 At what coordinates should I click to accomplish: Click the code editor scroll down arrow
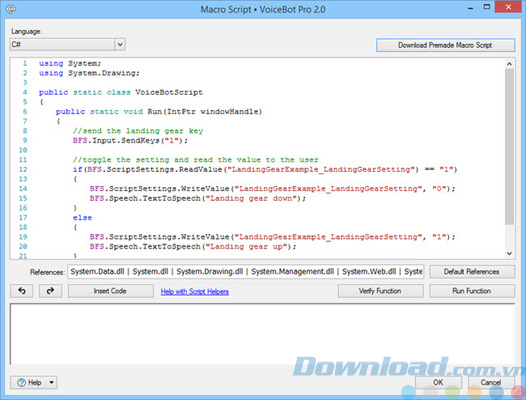509,253
